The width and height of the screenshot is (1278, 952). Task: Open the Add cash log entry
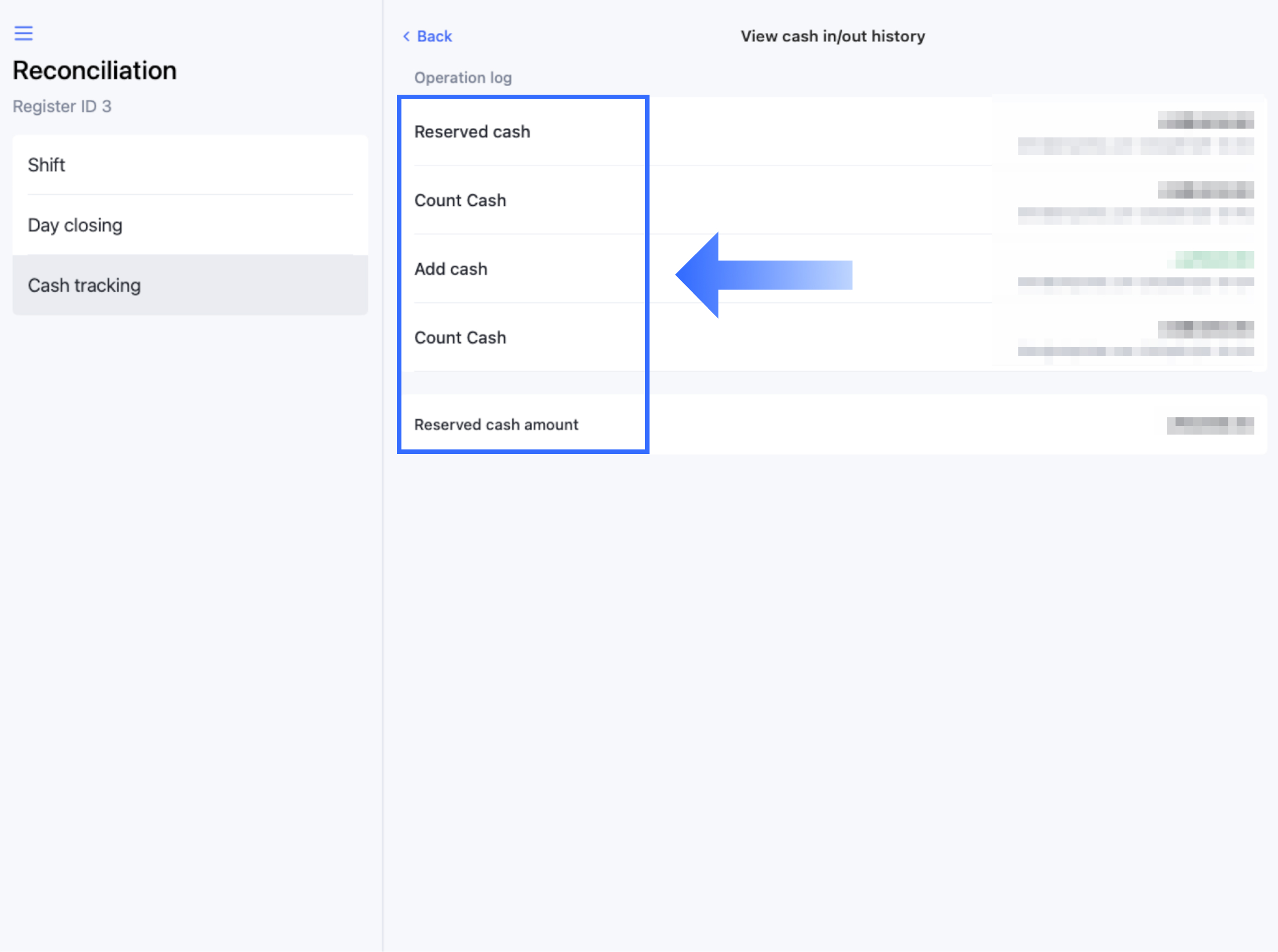tap(451, 269)
